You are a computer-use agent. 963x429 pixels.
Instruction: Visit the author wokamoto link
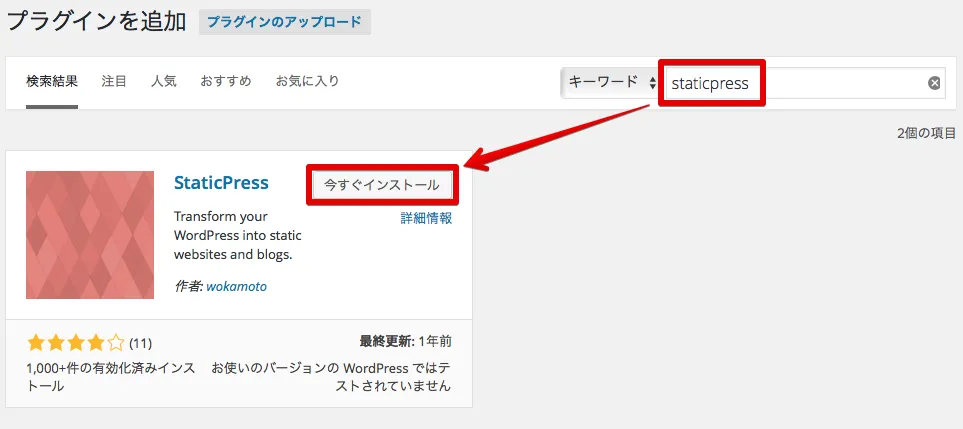236,286
